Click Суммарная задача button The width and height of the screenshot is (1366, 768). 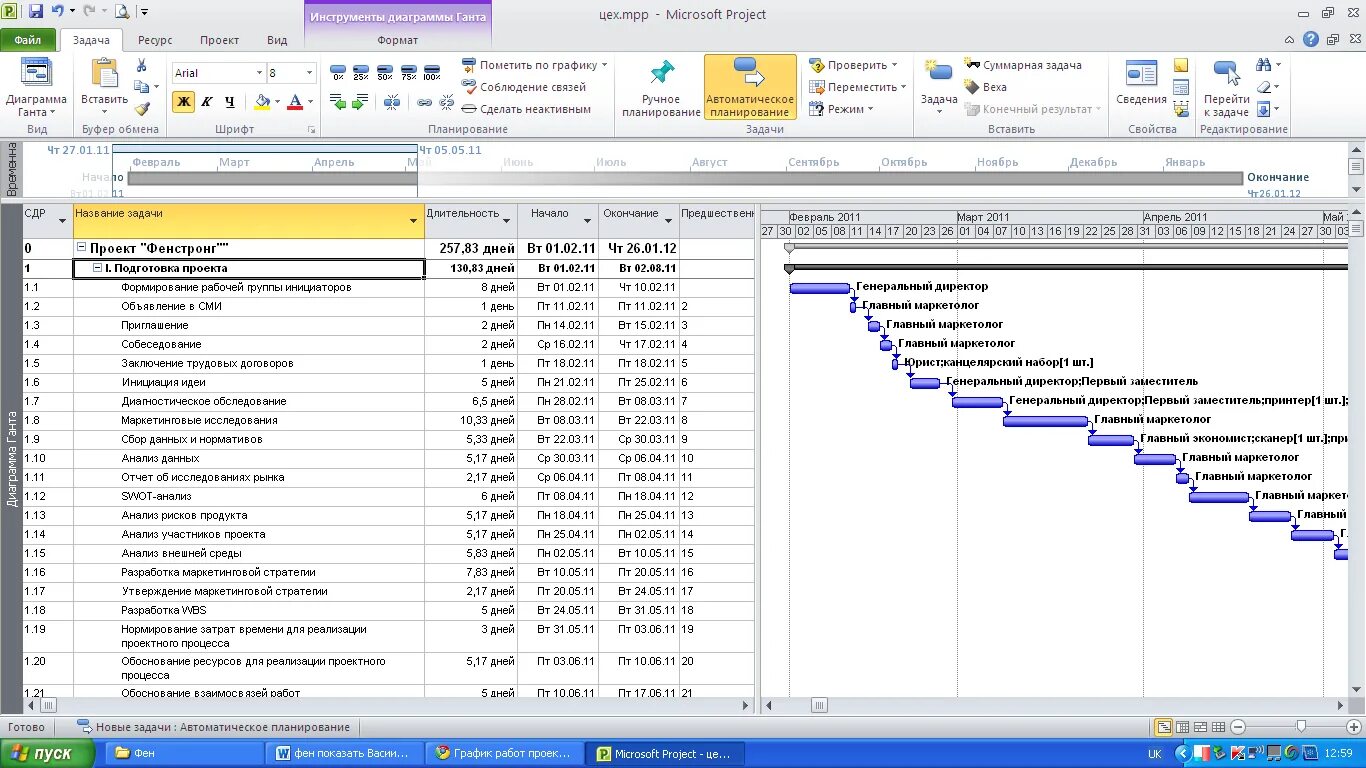pos(1022,65)
